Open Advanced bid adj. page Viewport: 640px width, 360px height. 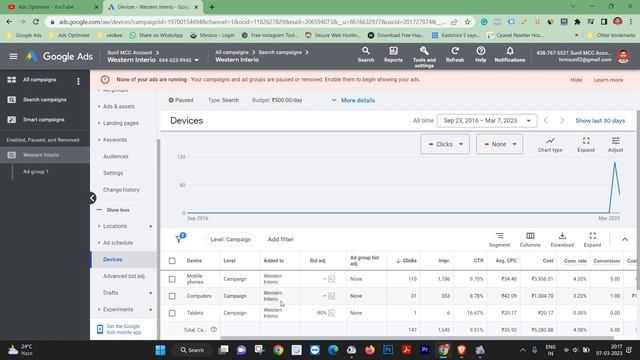coord(124,276)
